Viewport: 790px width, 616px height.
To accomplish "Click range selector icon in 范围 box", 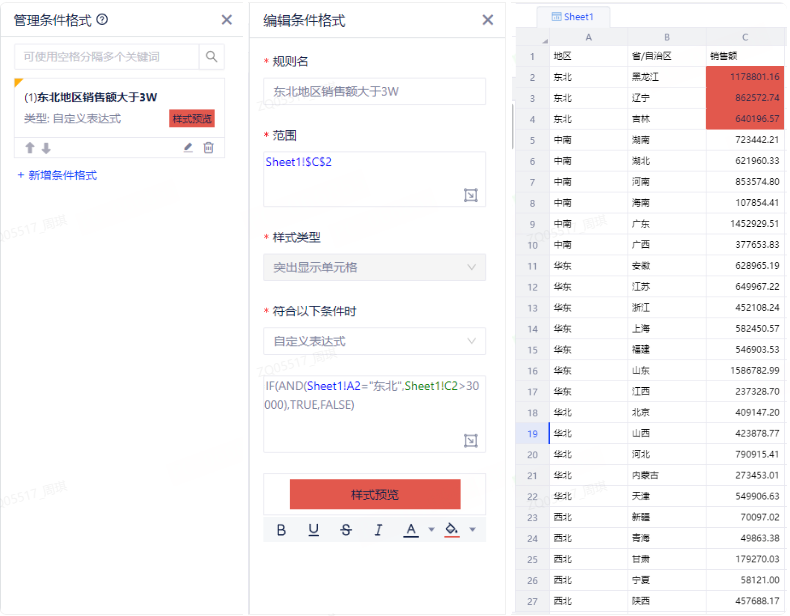I will click(471, 195).
